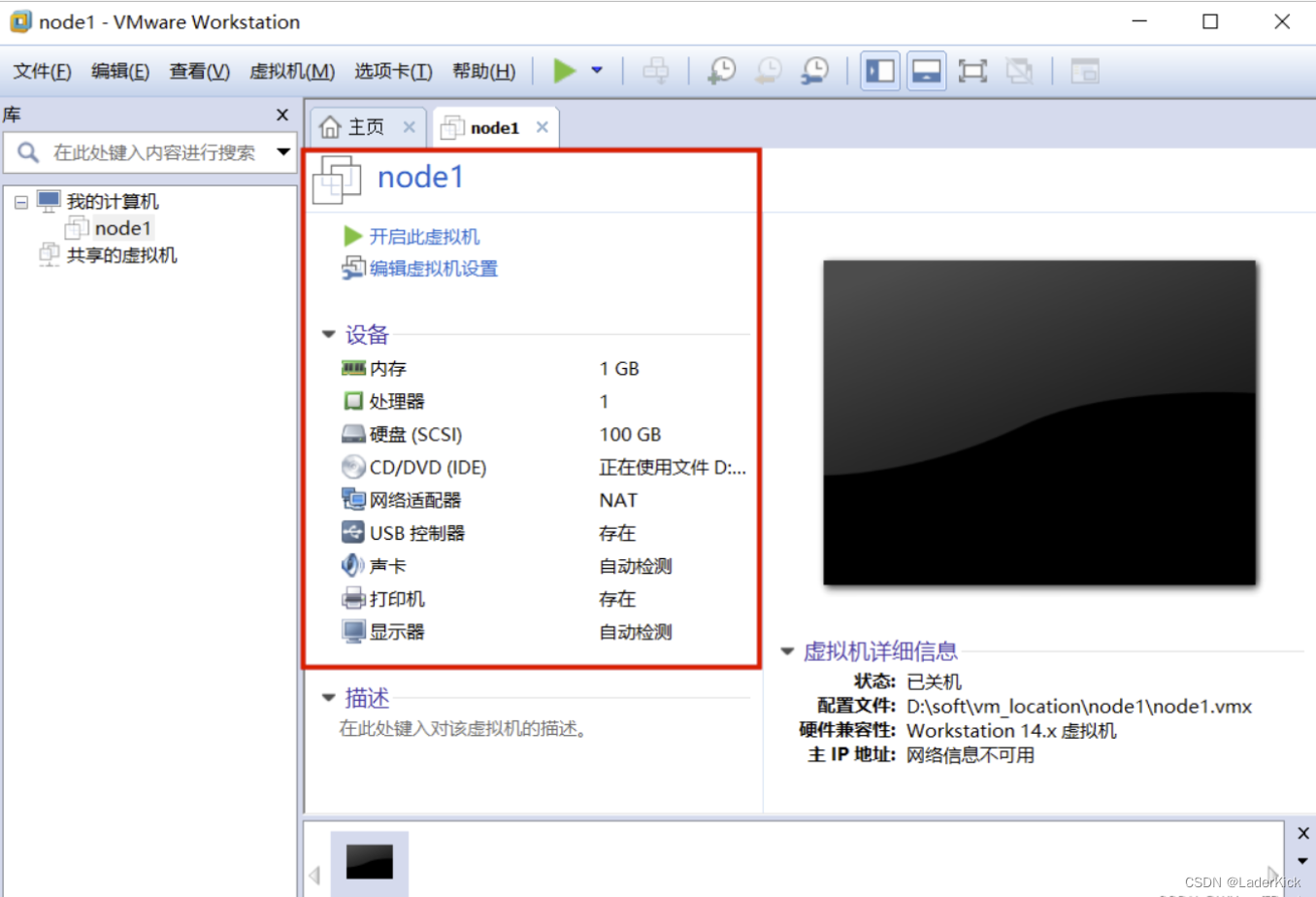This screenshot has height=897, width=1316.
Task: Click the 内存 memory device icon
Action: click(353, 368)
